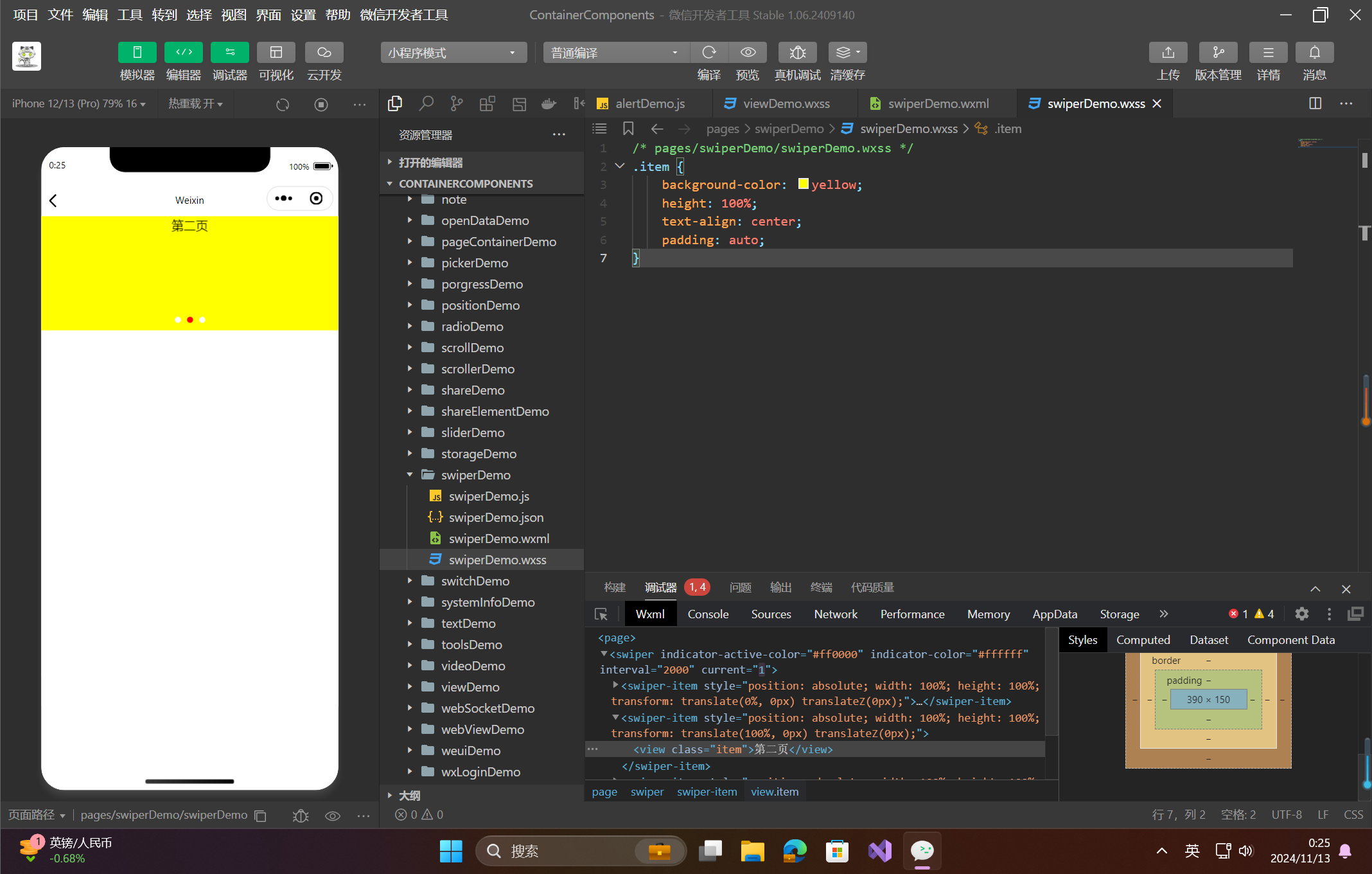Open the 设置 menu

click(303, 14)
